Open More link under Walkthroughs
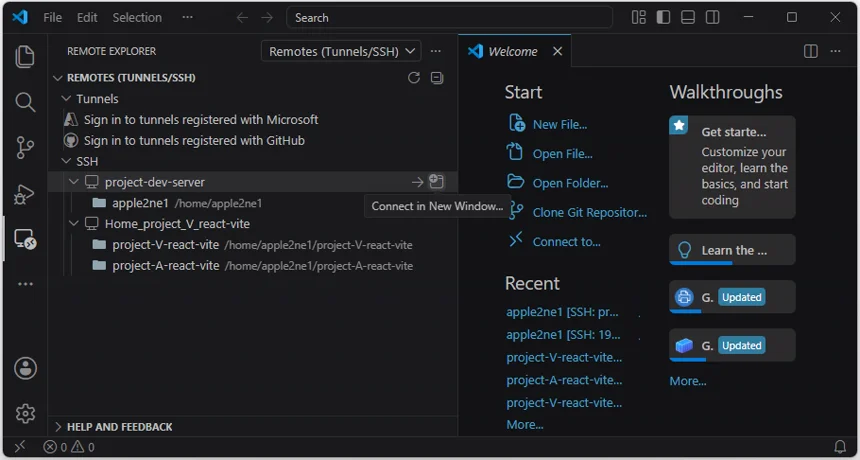Screen dimensions: 860x460 [x=688, y=381]
